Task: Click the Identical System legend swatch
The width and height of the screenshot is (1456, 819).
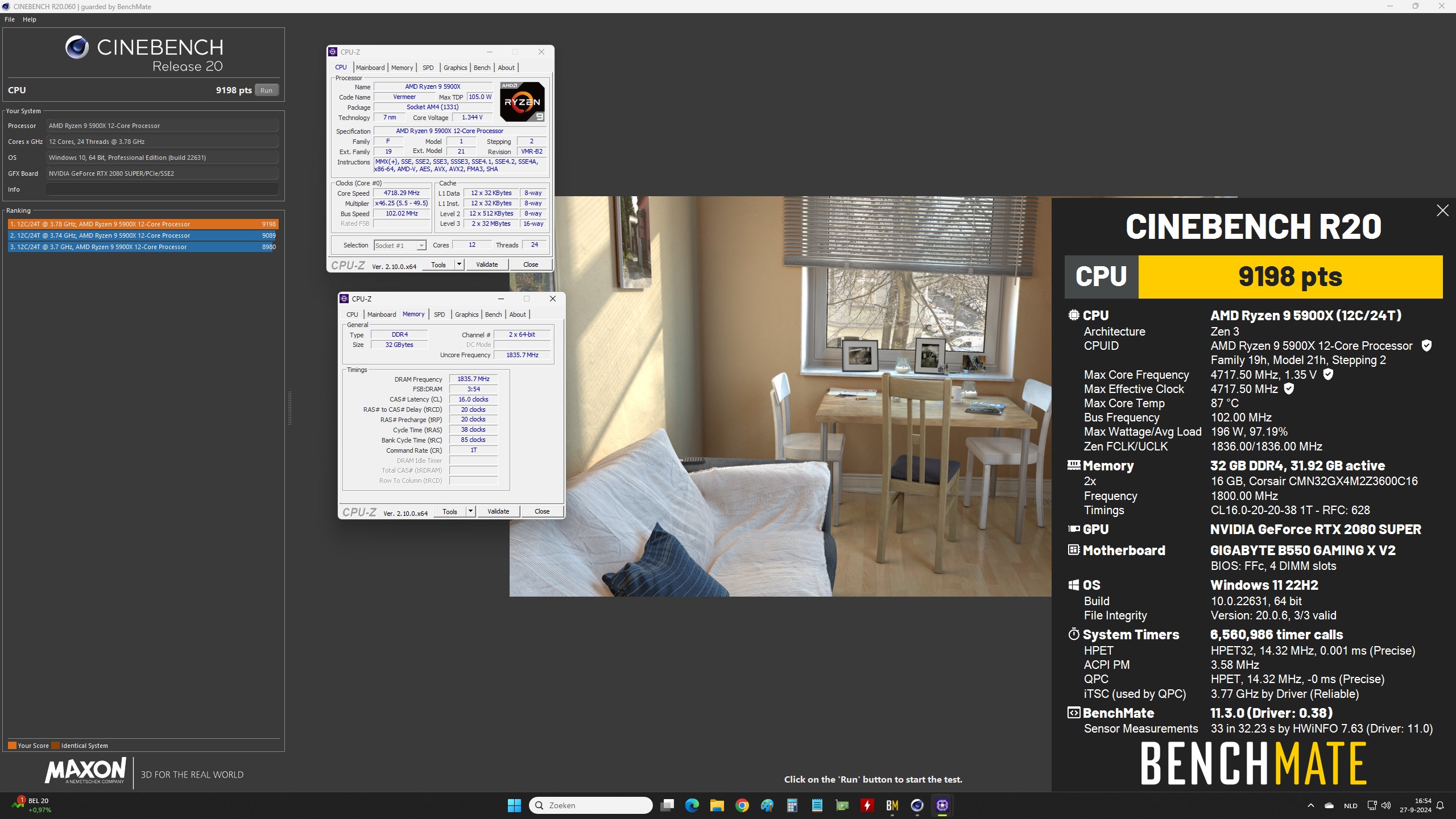Action: [55, 745]
